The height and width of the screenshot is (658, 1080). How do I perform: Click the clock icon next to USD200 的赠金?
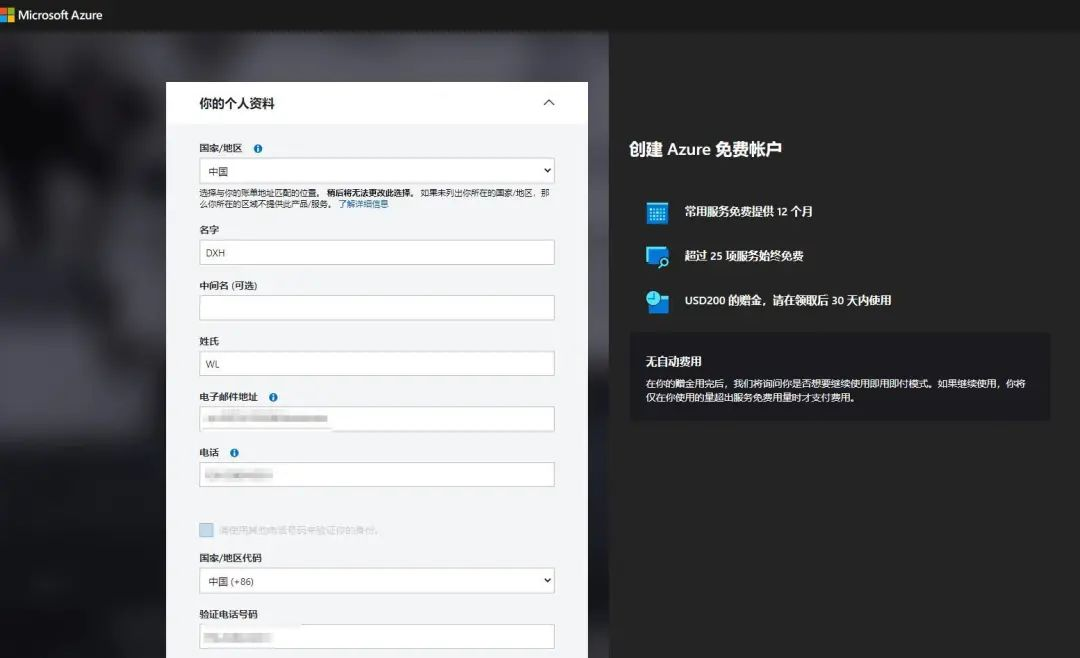657,301
